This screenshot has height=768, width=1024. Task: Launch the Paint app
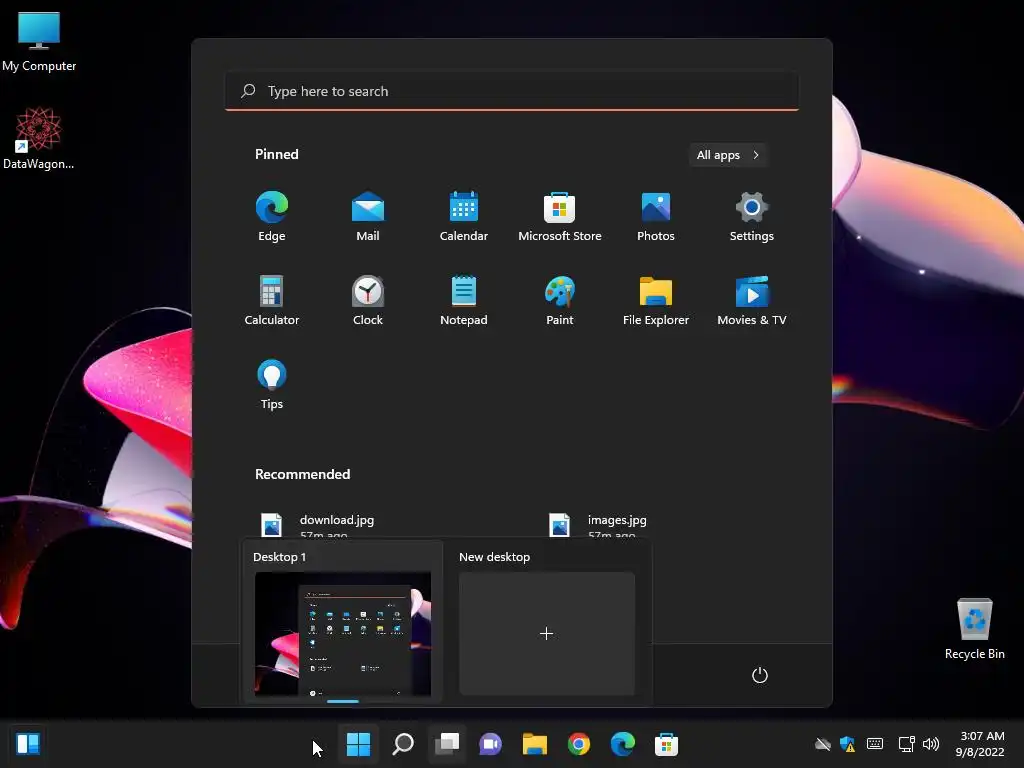[560, 300]
